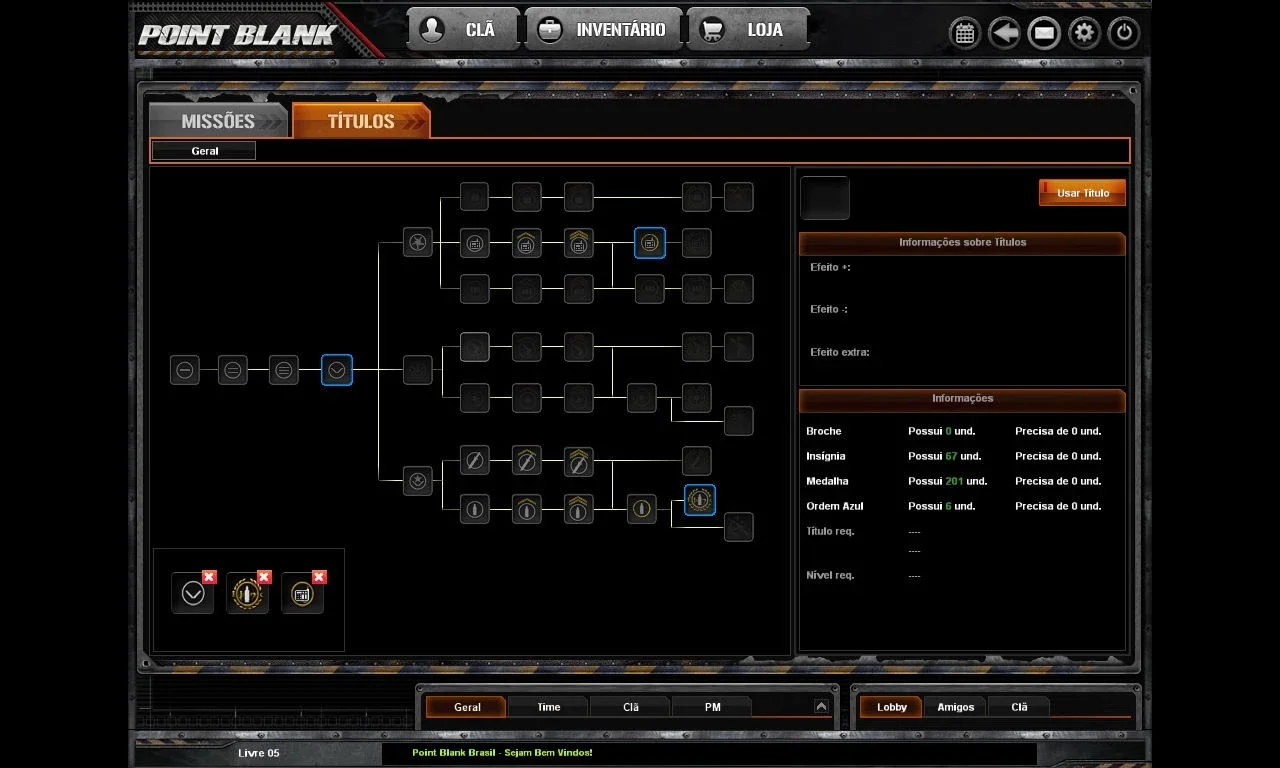Click the back arrow icon

1004,33
